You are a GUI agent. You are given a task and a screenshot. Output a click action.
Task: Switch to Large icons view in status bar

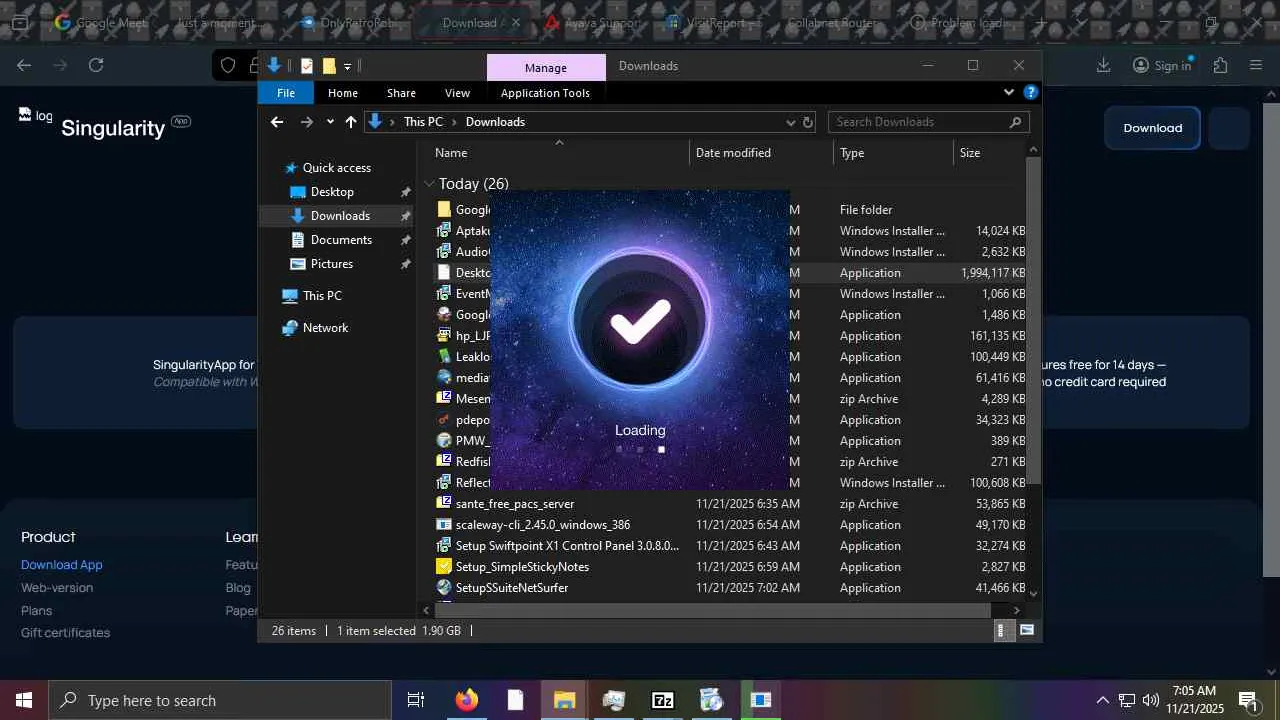1026,631
